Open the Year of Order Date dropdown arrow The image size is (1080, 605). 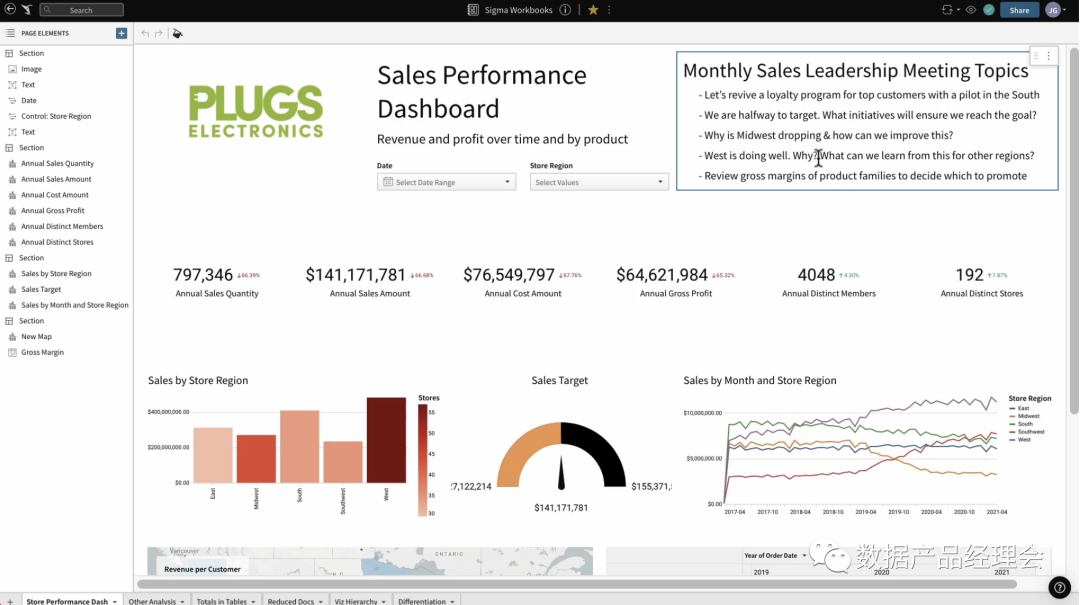point(804,555)
